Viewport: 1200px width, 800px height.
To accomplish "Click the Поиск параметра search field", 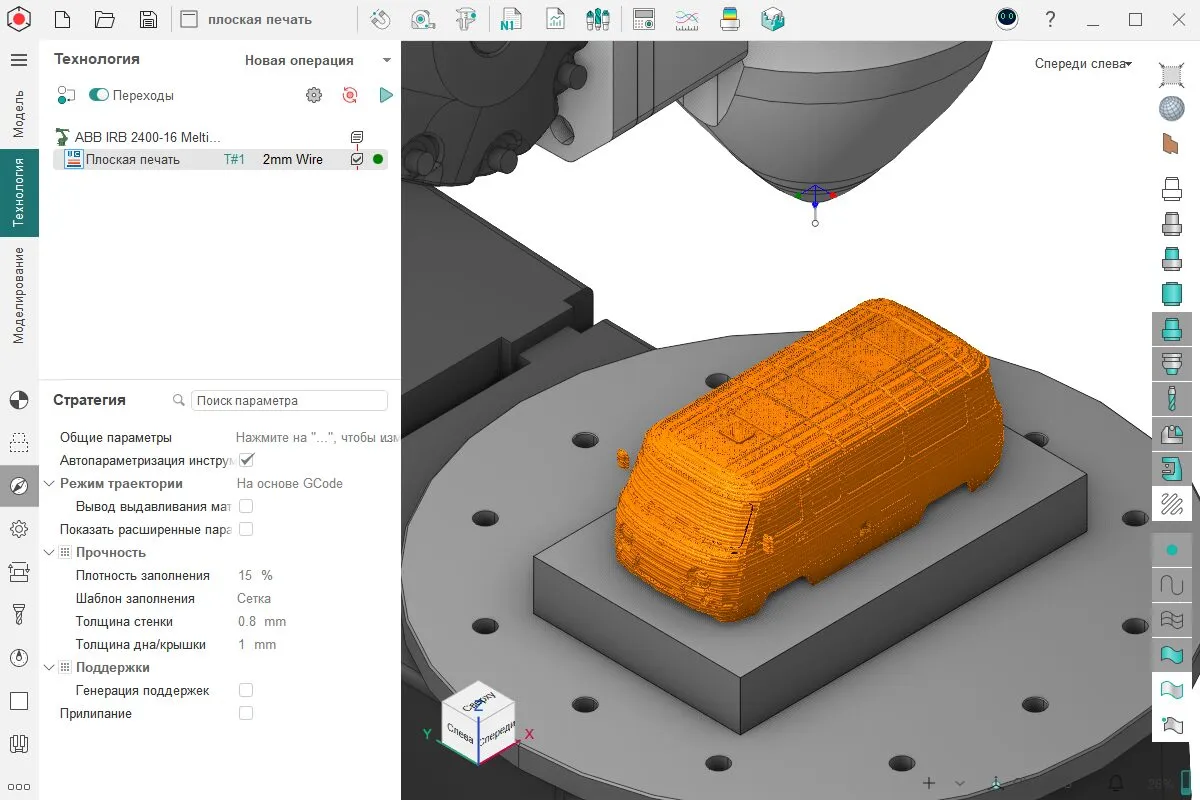I will tap(288, 401).
